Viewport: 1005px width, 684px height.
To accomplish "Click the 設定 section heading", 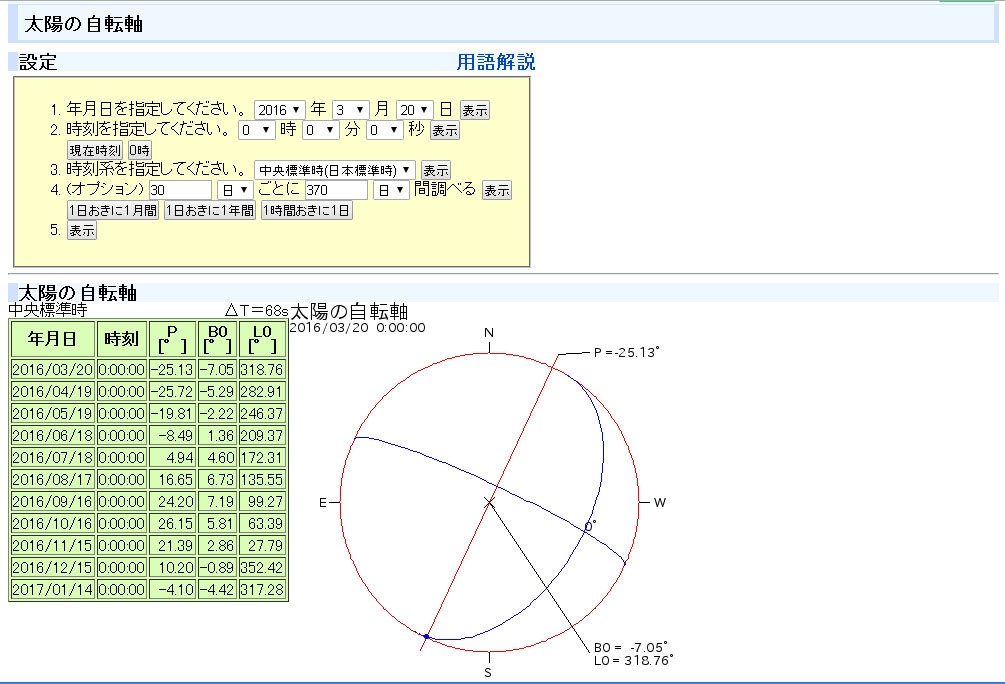I will tap(38, 62).
